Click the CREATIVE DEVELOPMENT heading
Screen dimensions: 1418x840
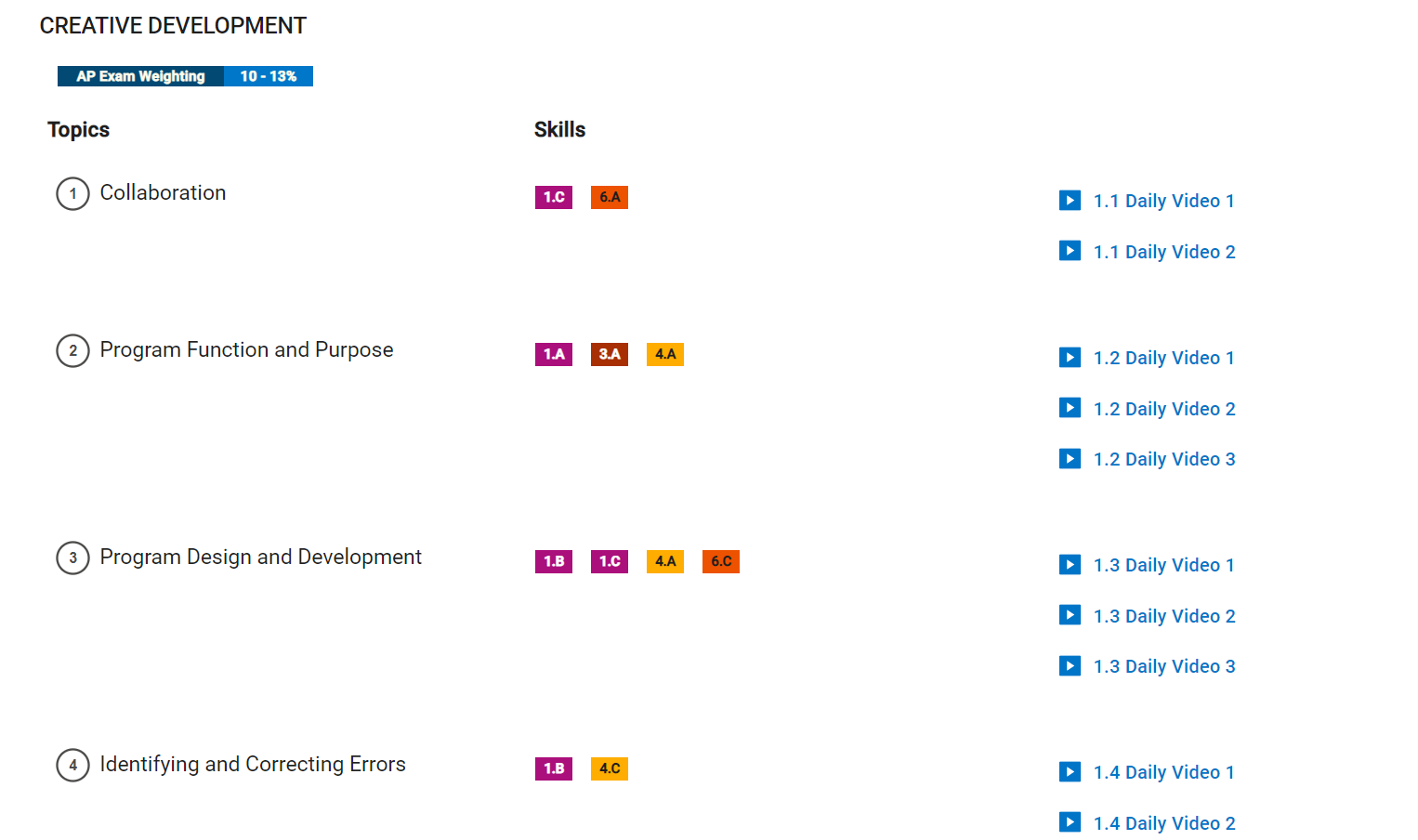[x=173, y=26]
